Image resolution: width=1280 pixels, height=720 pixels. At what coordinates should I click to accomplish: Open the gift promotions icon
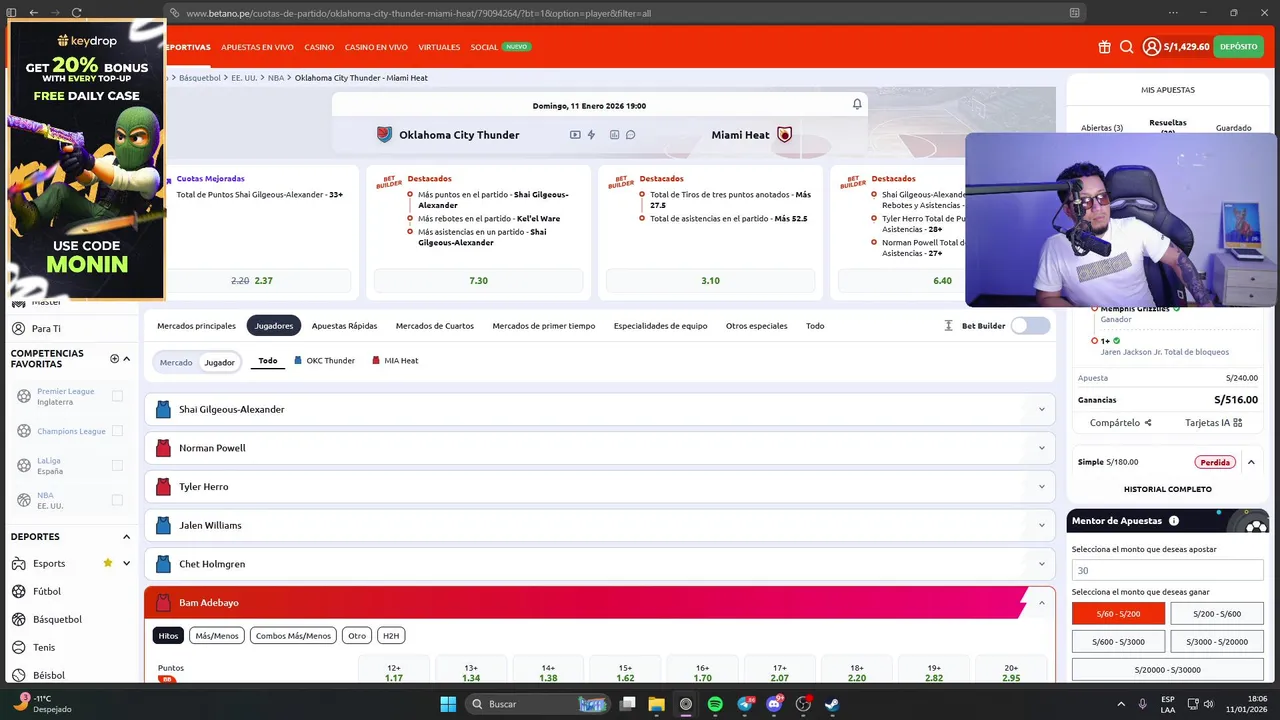pos(1104,47)
